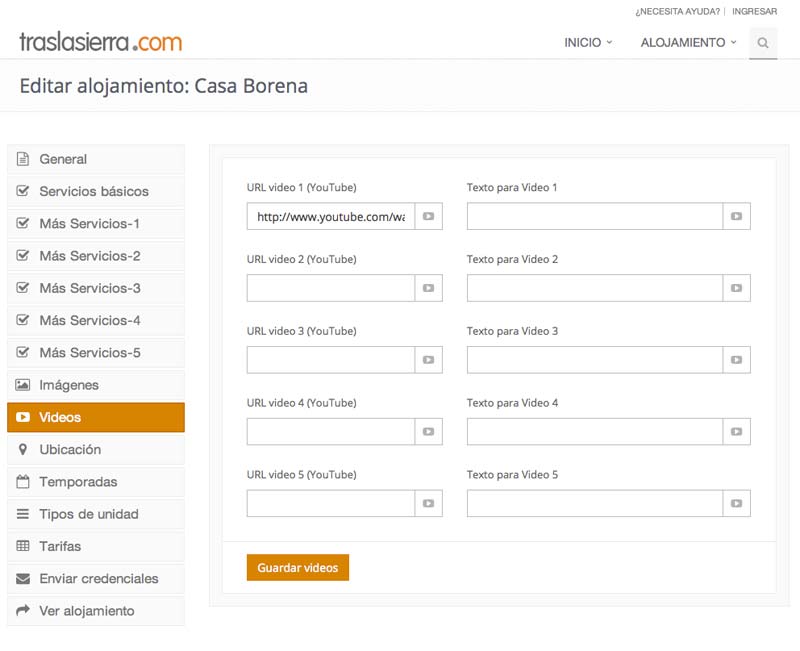This screenshot has width=800, height=651.
Task: Go to Más Servicios-4 section
Action: coord(96,320)
